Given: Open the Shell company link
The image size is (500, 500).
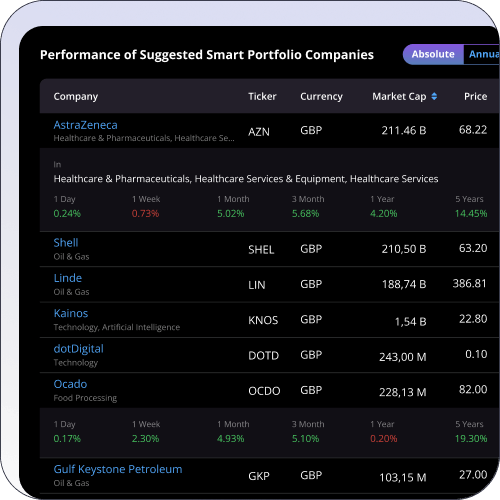Looking at the screenshot, I should (66, 243).
